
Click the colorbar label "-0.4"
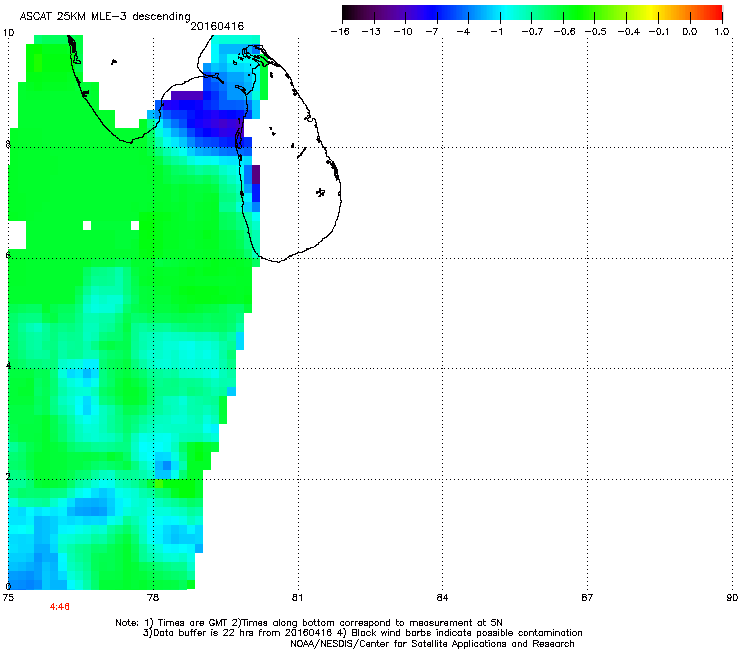click(629, 32)
